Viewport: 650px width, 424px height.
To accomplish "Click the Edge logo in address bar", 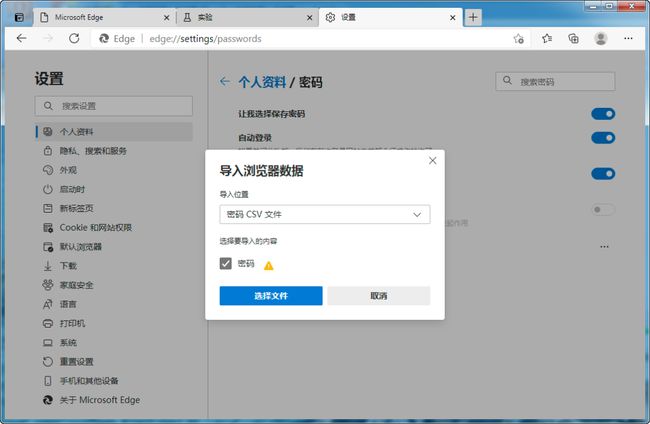I will 104,39.
